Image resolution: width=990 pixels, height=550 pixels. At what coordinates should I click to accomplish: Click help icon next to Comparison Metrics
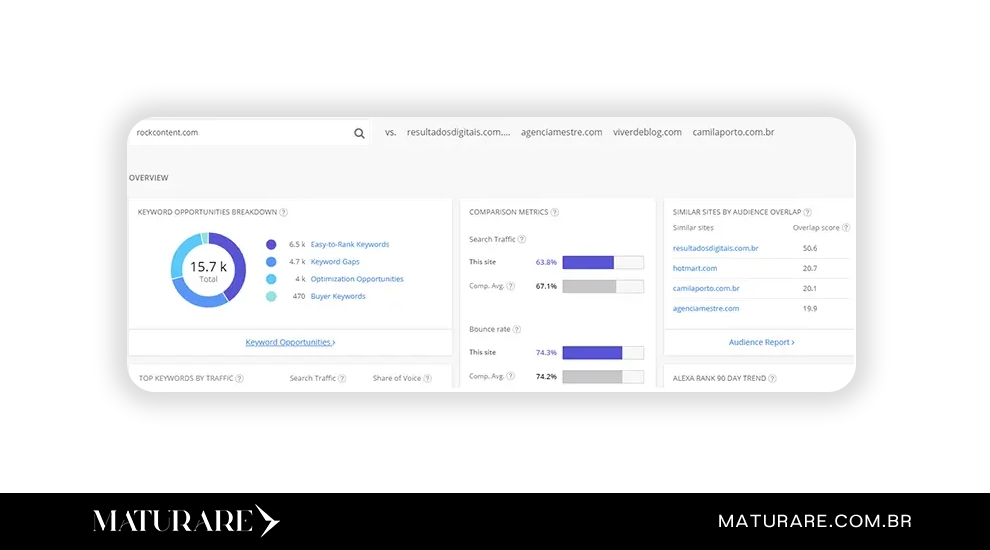coord(555,212)
